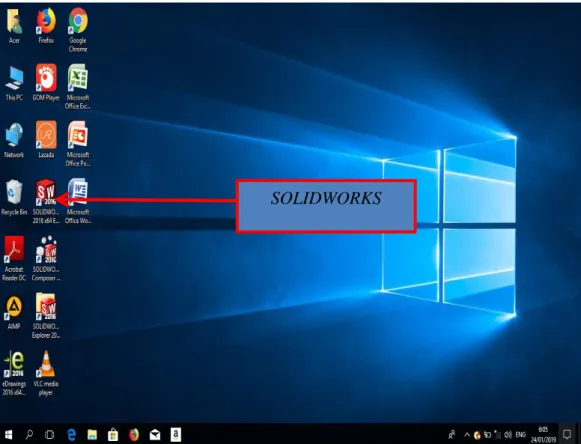Select the Network desktop icon
The height and width of the screenshot is (444, 581).
pyautogui.click(x=14, y=141)
